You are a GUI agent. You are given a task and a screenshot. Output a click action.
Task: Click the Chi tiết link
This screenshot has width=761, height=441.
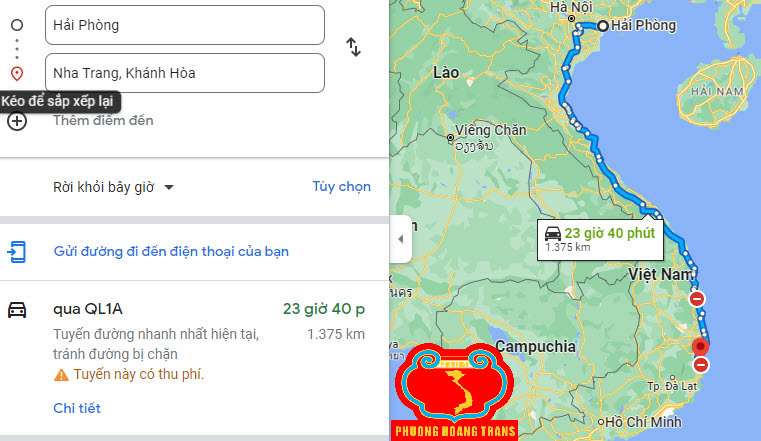[76, 408]
